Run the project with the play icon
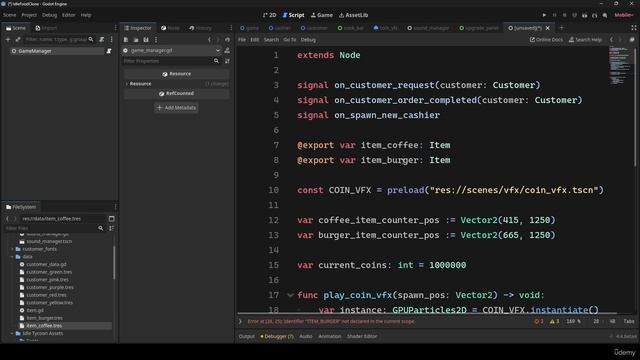This screenshot has height=360, width=640. 544,15
